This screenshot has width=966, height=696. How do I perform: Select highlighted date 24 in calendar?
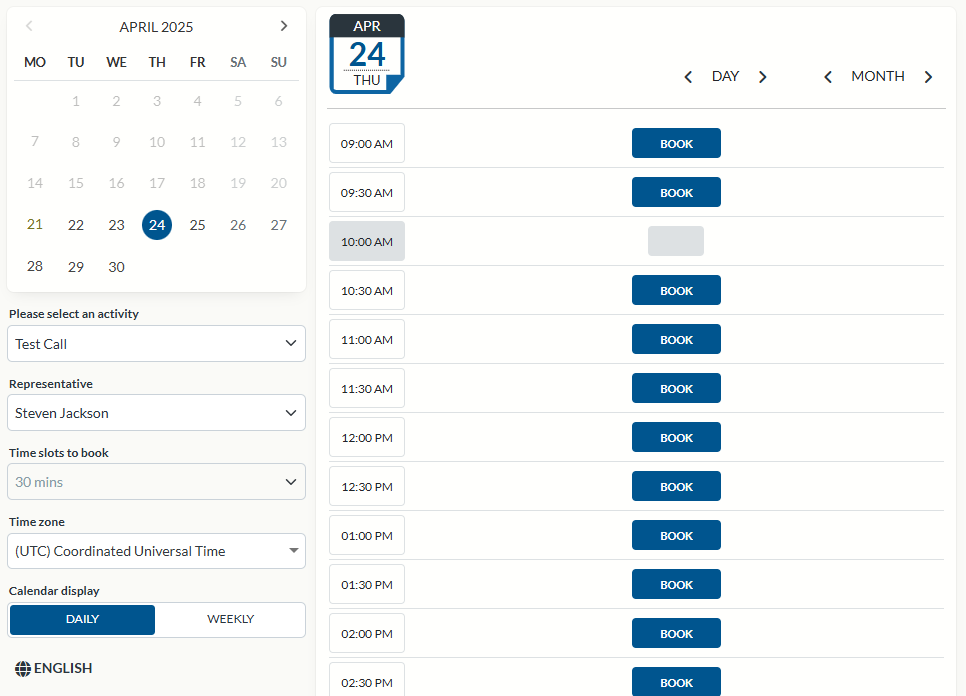pyautogui.click(x=157, y=225)
